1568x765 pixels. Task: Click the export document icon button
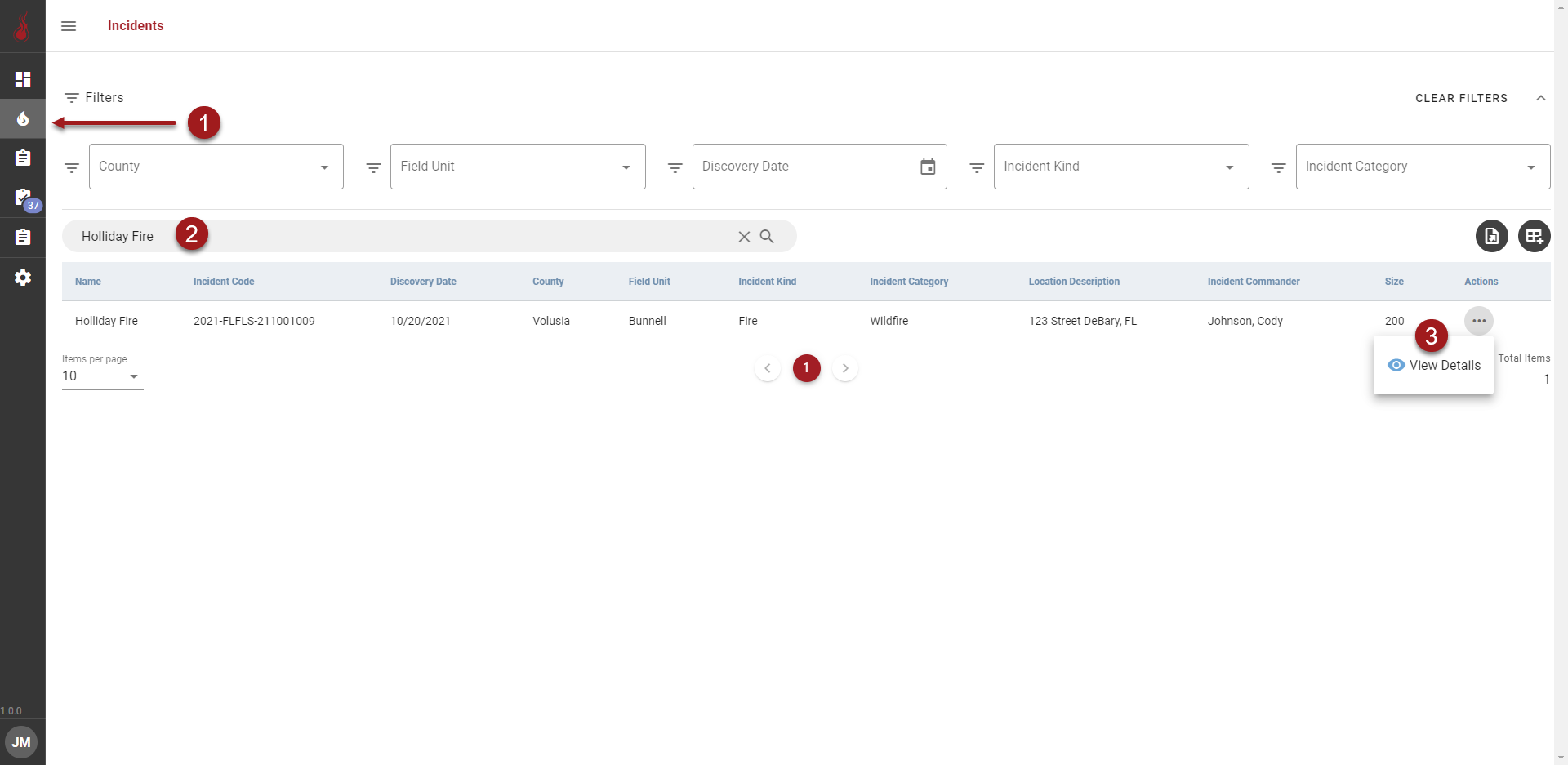coord(1491,237)
